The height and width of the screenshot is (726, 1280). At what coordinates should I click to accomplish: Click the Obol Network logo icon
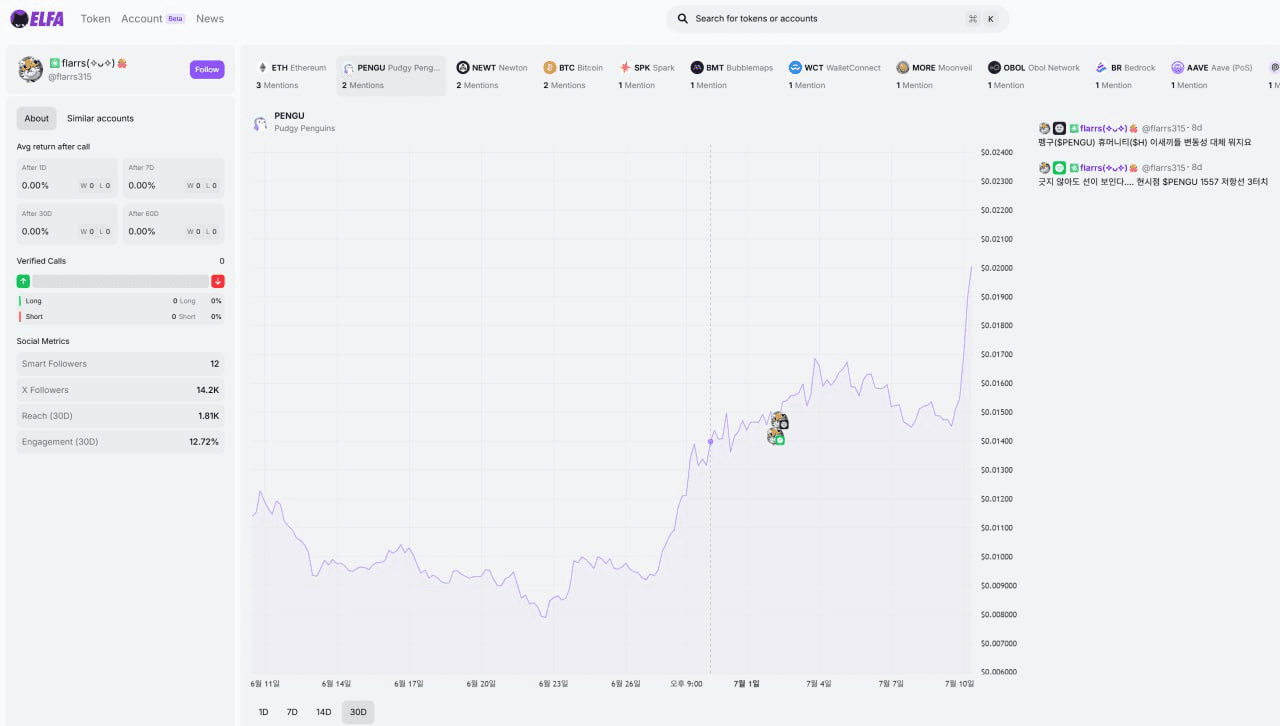[994, 68]
